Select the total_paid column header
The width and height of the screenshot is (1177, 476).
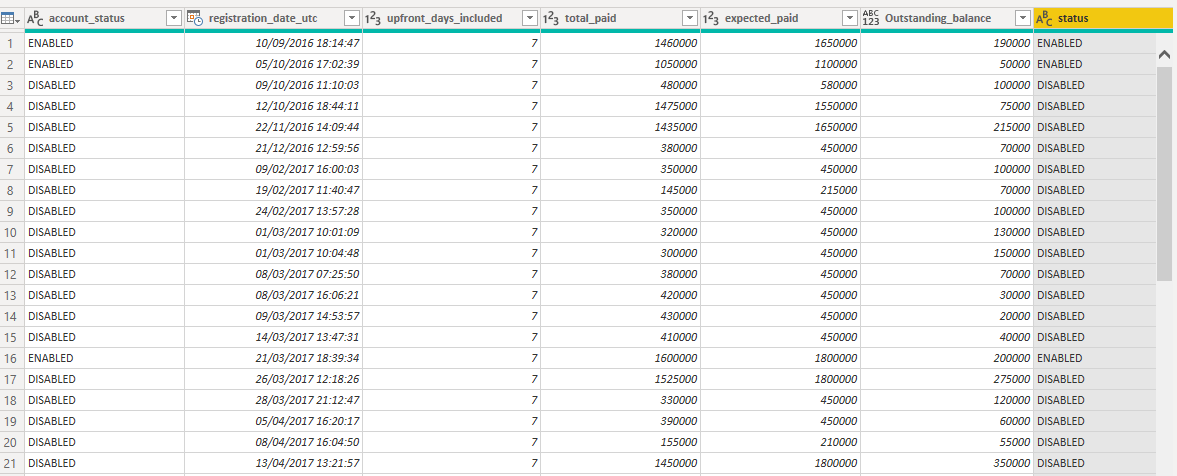point(620,18)
